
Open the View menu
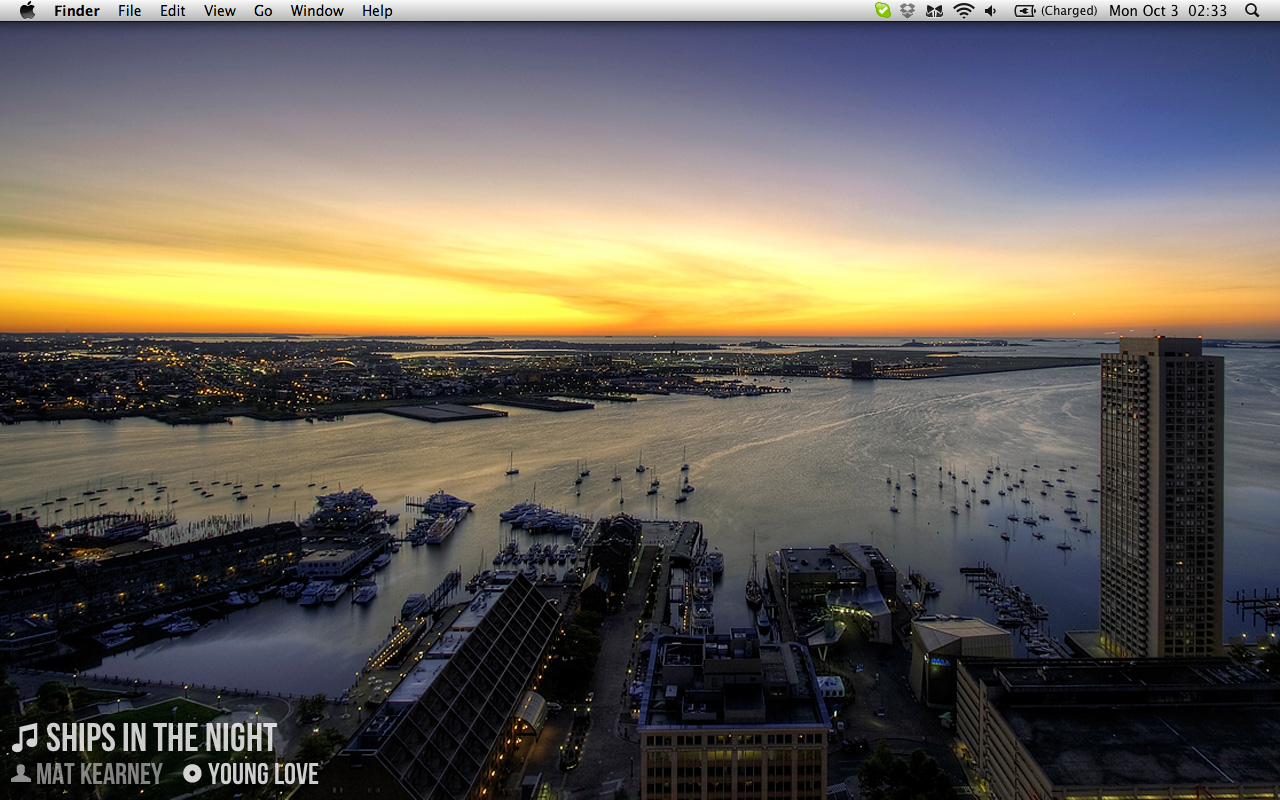(x=220, y=11)
